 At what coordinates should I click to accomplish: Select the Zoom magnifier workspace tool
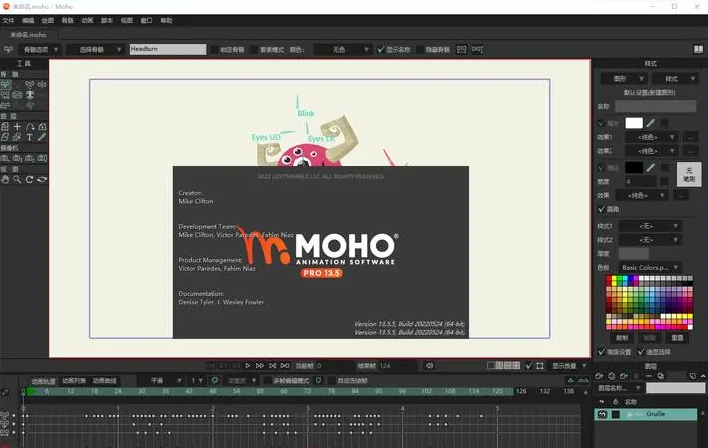pos(17,179)
